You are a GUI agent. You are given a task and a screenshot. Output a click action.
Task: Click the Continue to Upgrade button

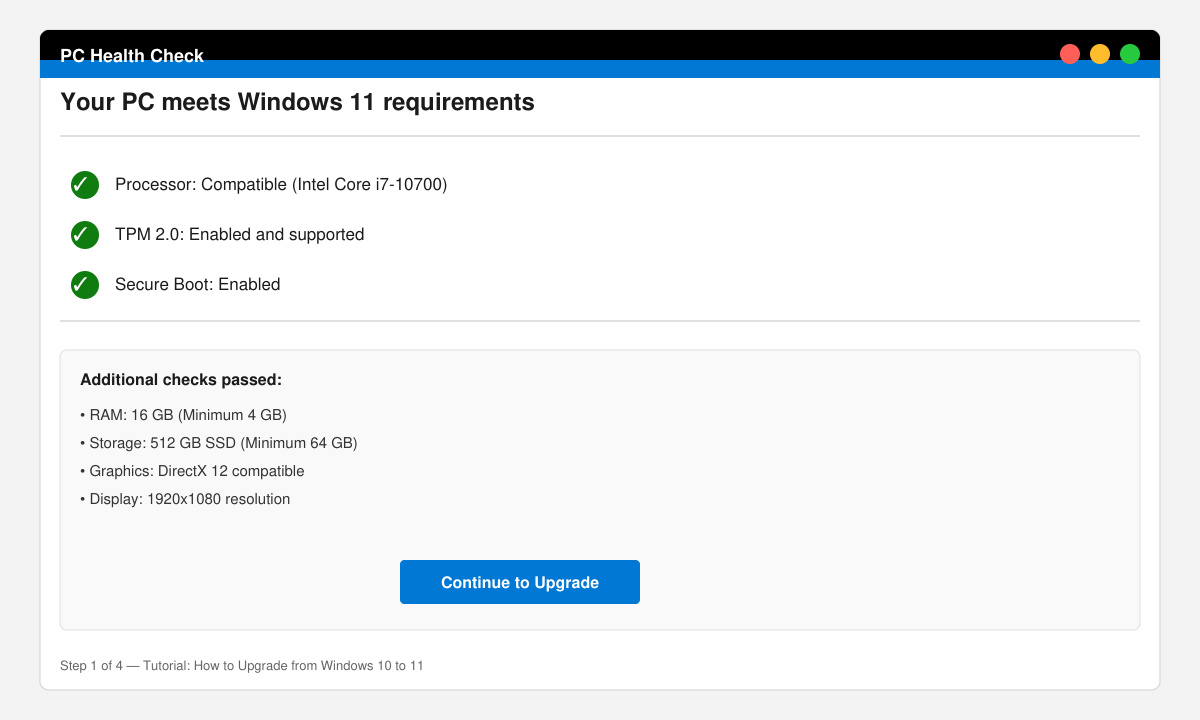[520, 582]
